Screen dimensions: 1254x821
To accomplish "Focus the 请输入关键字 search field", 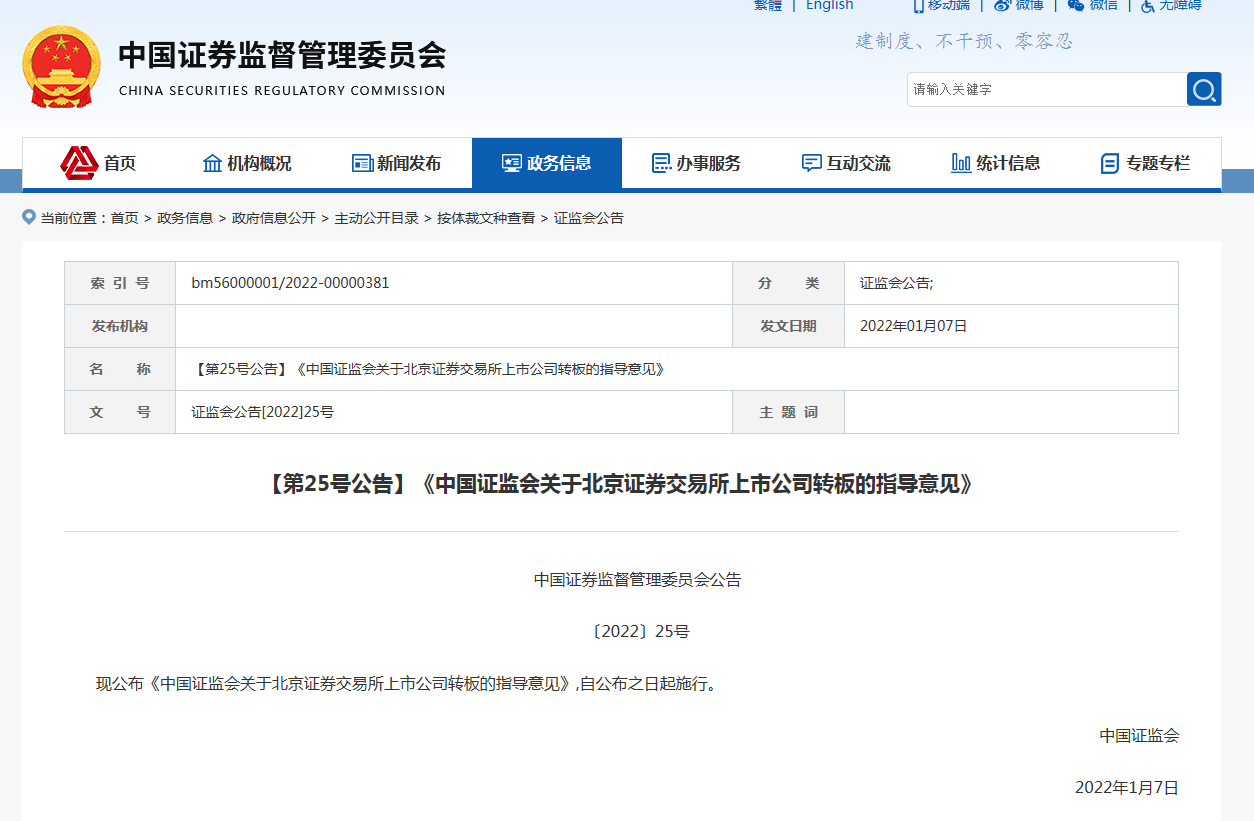I will [x=1047, y=89].
